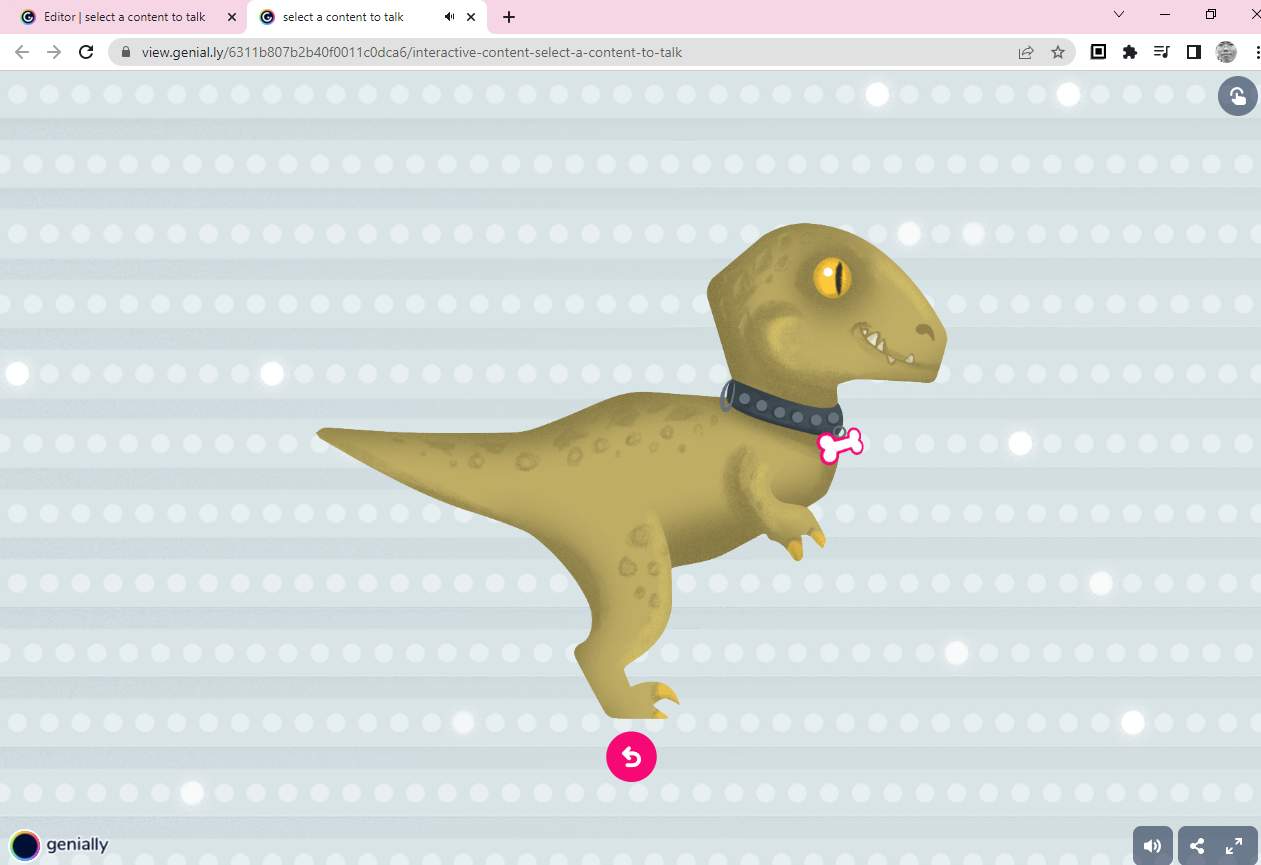
Task: Select the active 'select a content to talk' tab
Action: [x=343, y=17]
